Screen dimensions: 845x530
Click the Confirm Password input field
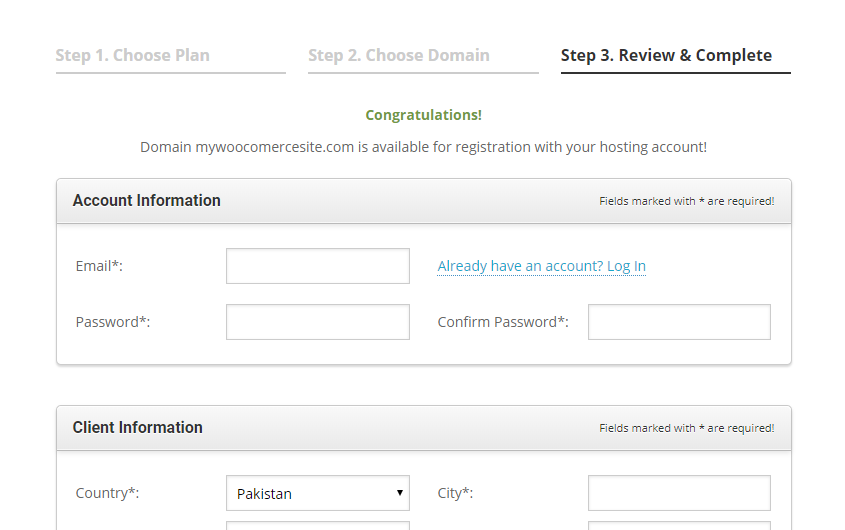pyautogui.click(x=679, y=322)
